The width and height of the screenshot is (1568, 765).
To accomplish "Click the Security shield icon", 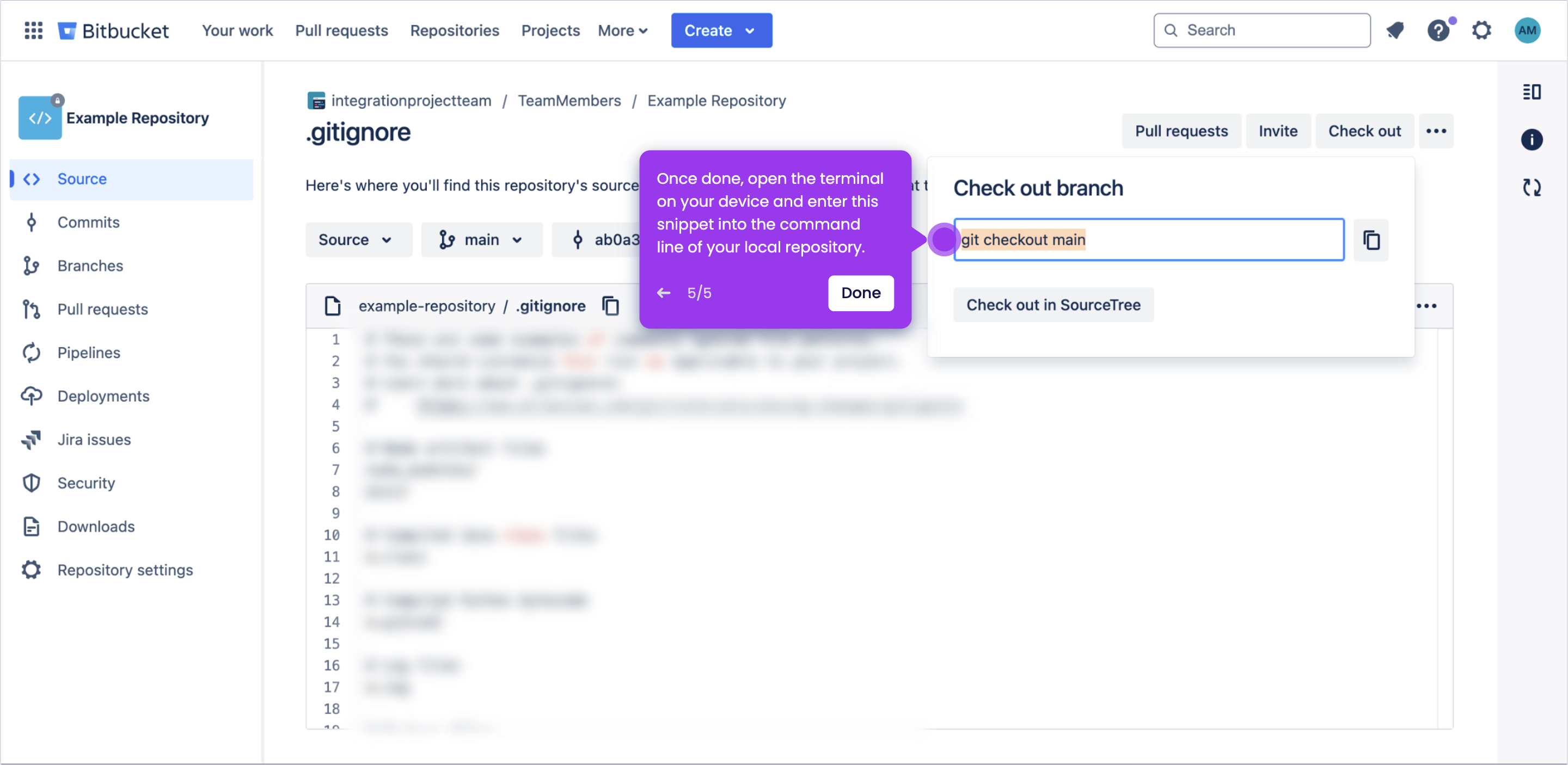I will (32, 483).
